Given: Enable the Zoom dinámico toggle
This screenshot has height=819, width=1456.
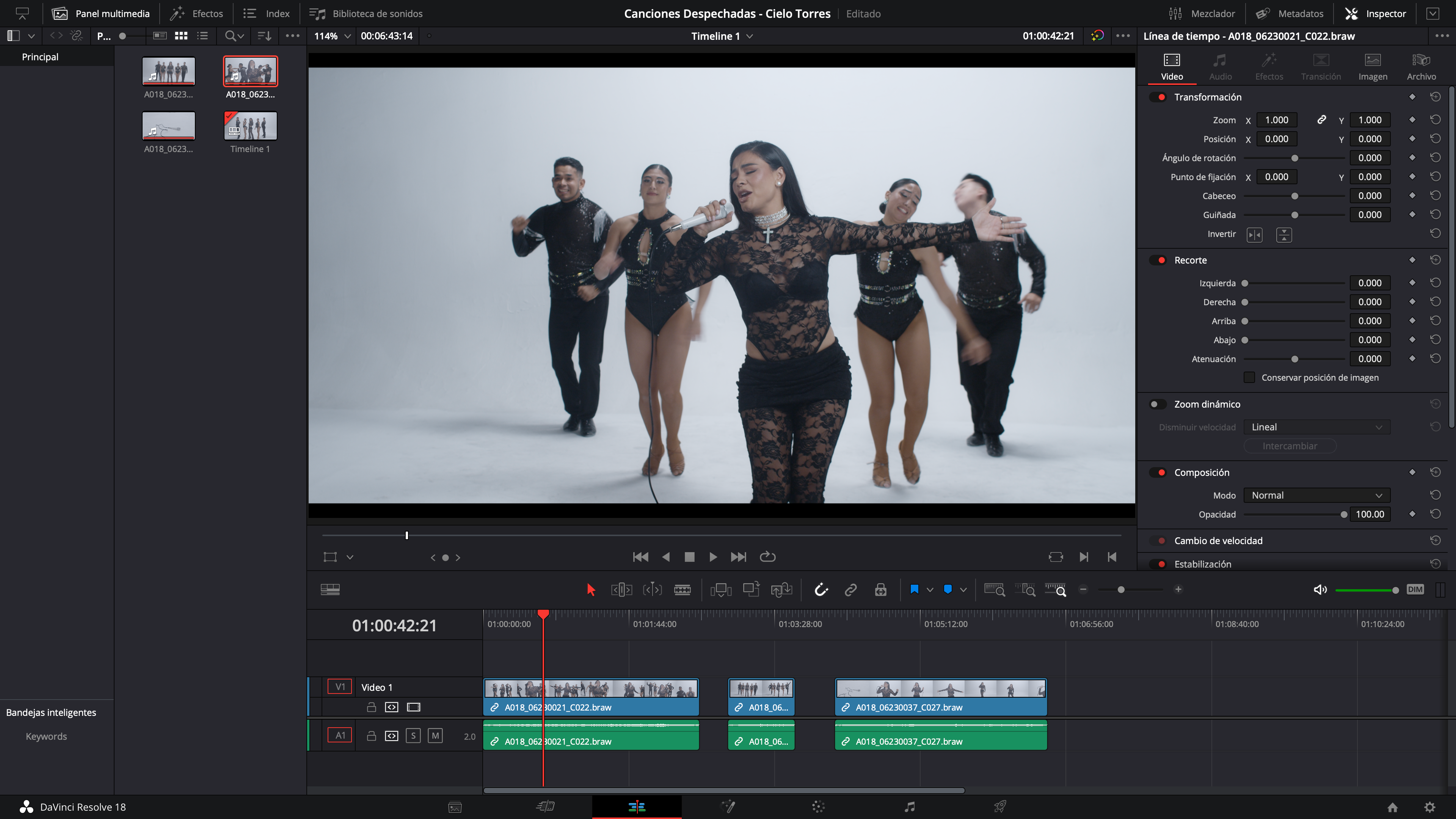Looking at the screenshot, I should 1158,404.
